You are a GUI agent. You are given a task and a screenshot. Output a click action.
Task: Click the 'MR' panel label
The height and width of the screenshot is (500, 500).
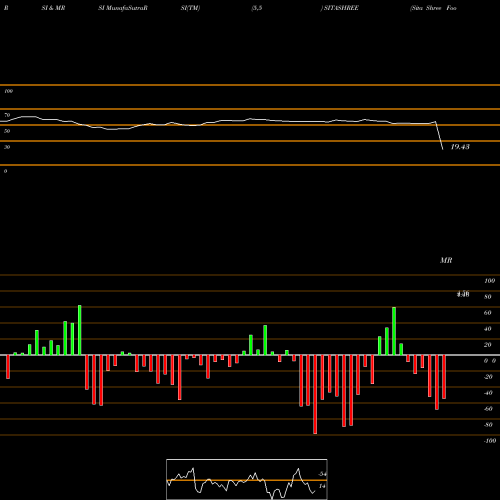pos(446,260)
